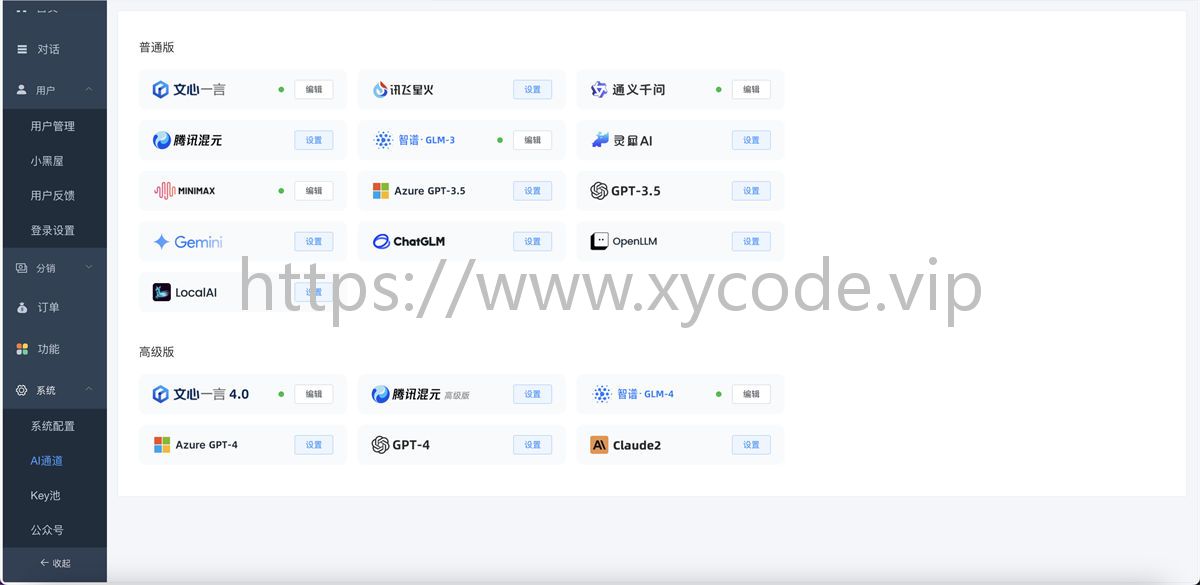Image resolution: width=1200 pixels, height=585 pixels.
Task: Edit the 通义千问 channel
Action: pyautogui.click(x=752, y=90)
